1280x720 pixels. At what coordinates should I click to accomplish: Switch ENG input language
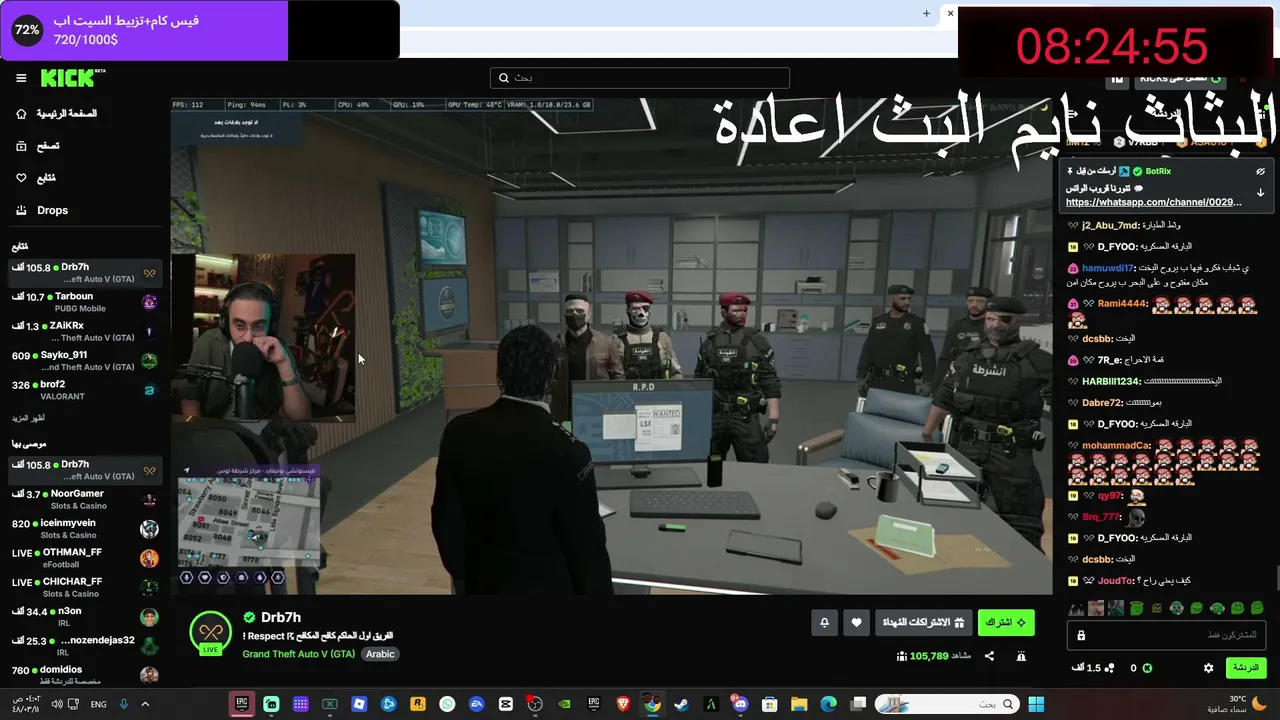(x=98, y=704)
